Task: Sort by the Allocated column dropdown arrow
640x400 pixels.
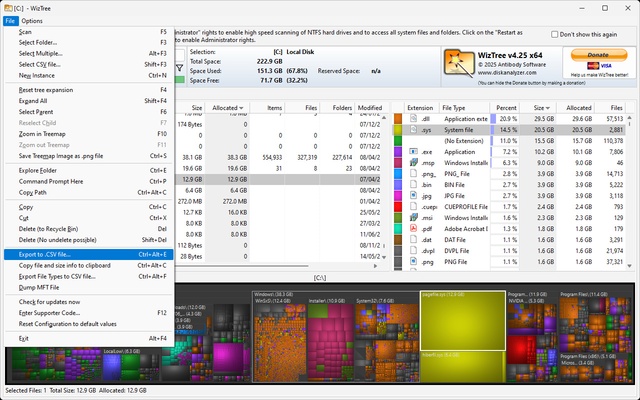Action: pyautogui.click(x=241, y=108)
